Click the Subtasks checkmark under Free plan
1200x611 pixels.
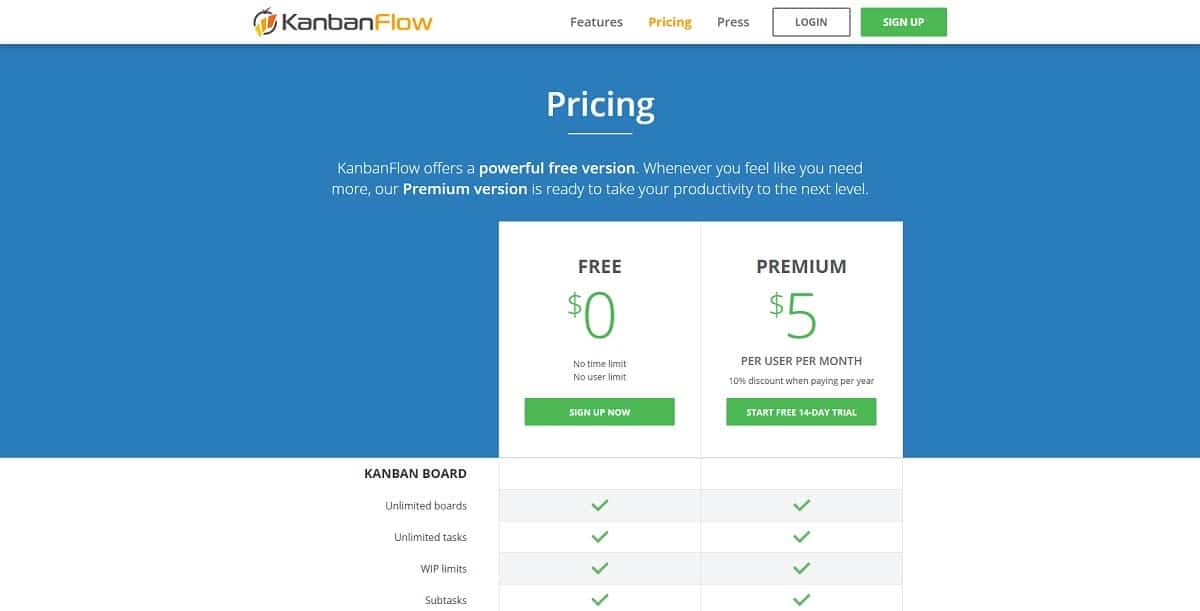[x=599, y=599]
